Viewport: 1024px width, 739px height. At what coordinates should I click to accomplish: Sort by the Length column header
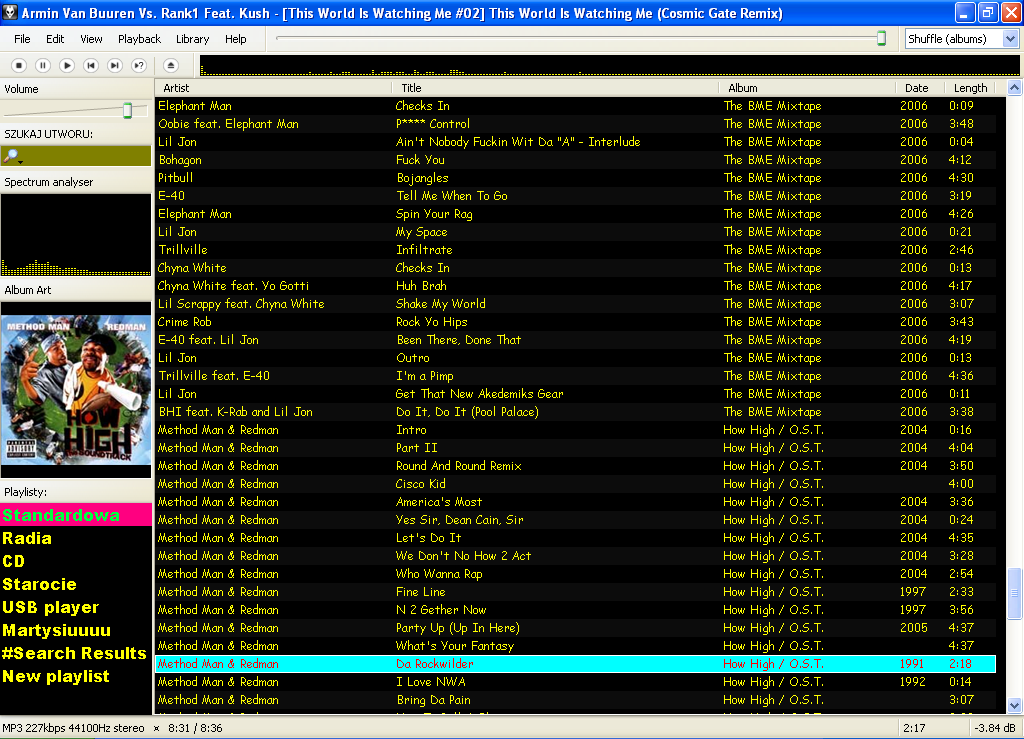tap(970, 88)
